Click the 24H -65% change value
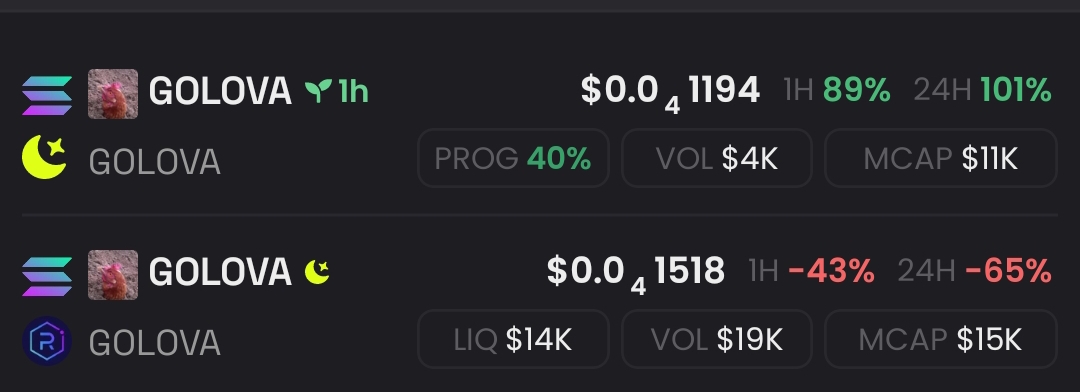Viewport: 1080px width, 392px height. pos(1008,271)
